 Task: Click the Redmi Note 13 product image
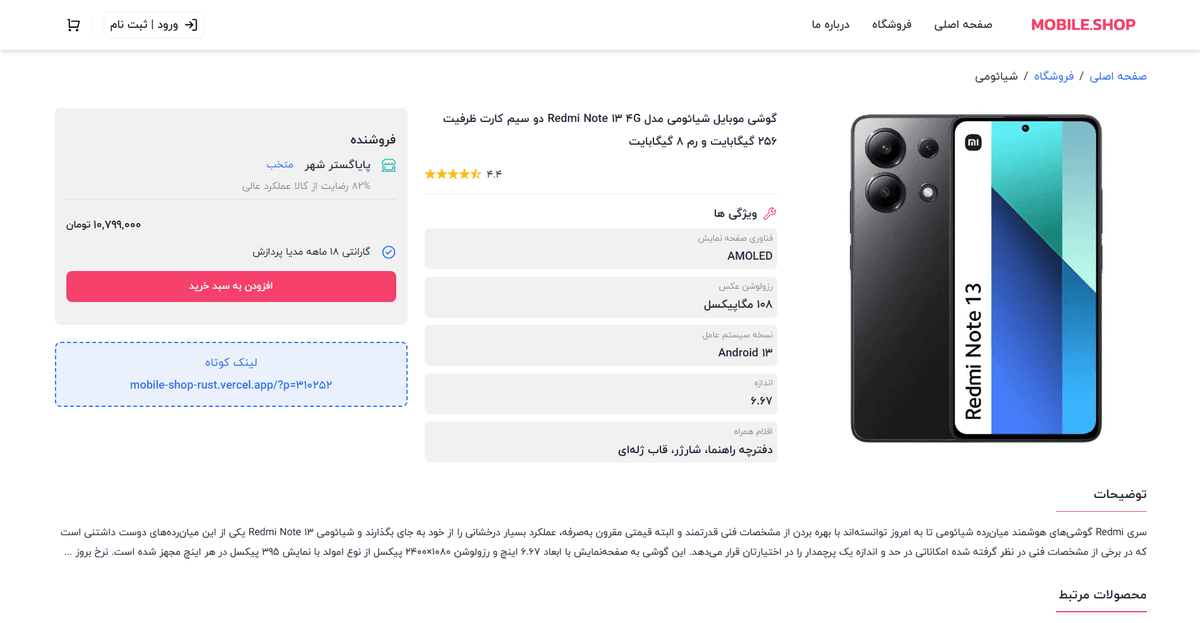975,278
